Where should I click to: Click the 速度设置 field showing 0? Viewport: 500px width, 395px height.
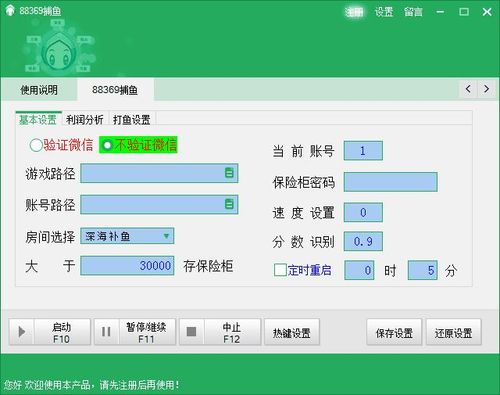(x=363, y=212)
